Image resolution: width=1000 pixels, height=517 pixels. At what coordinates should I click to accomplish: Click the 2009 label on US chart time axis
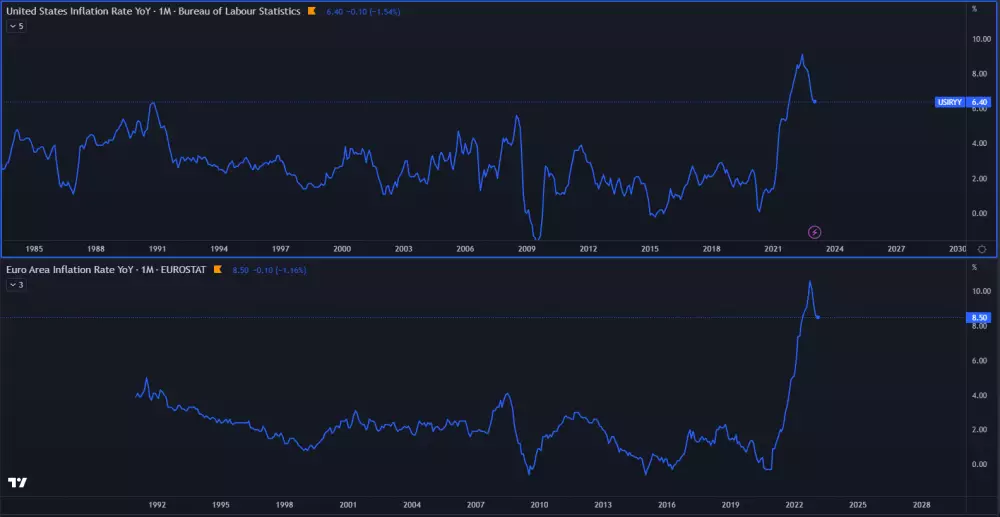[526, 248]
